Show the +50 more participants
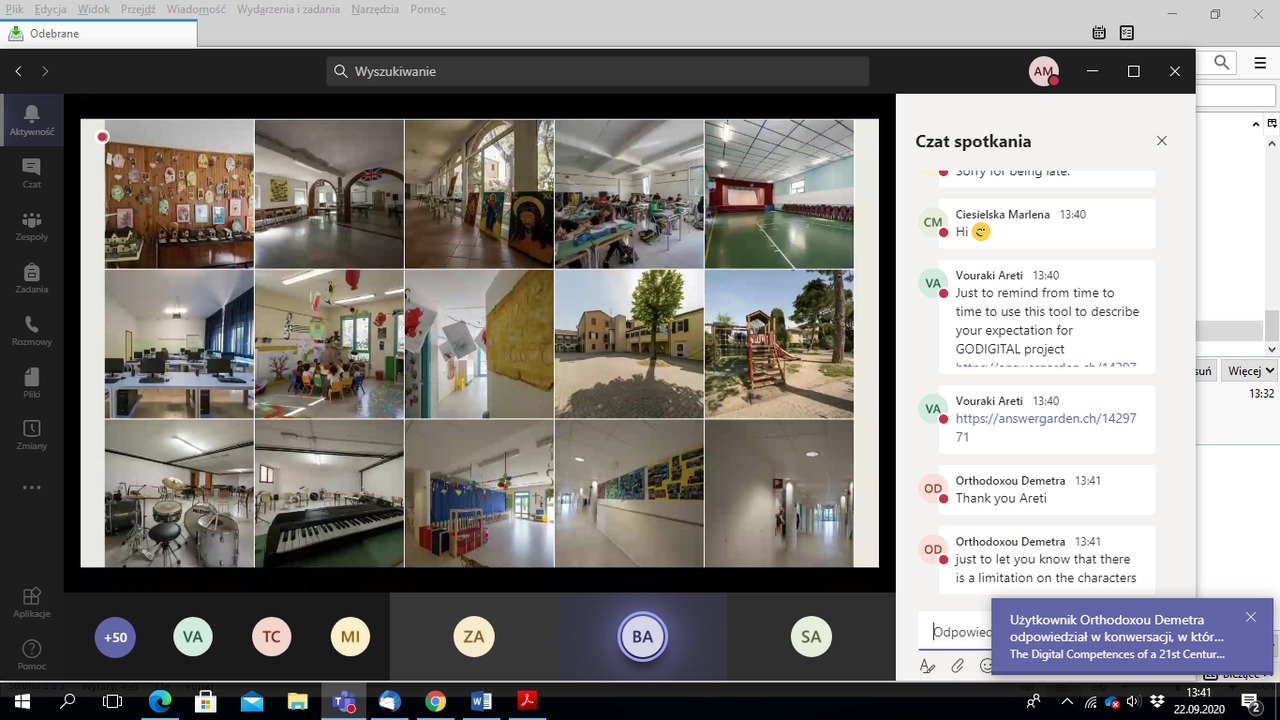Viewport: 1280px width, 720px height. click(x=115, y=637)
